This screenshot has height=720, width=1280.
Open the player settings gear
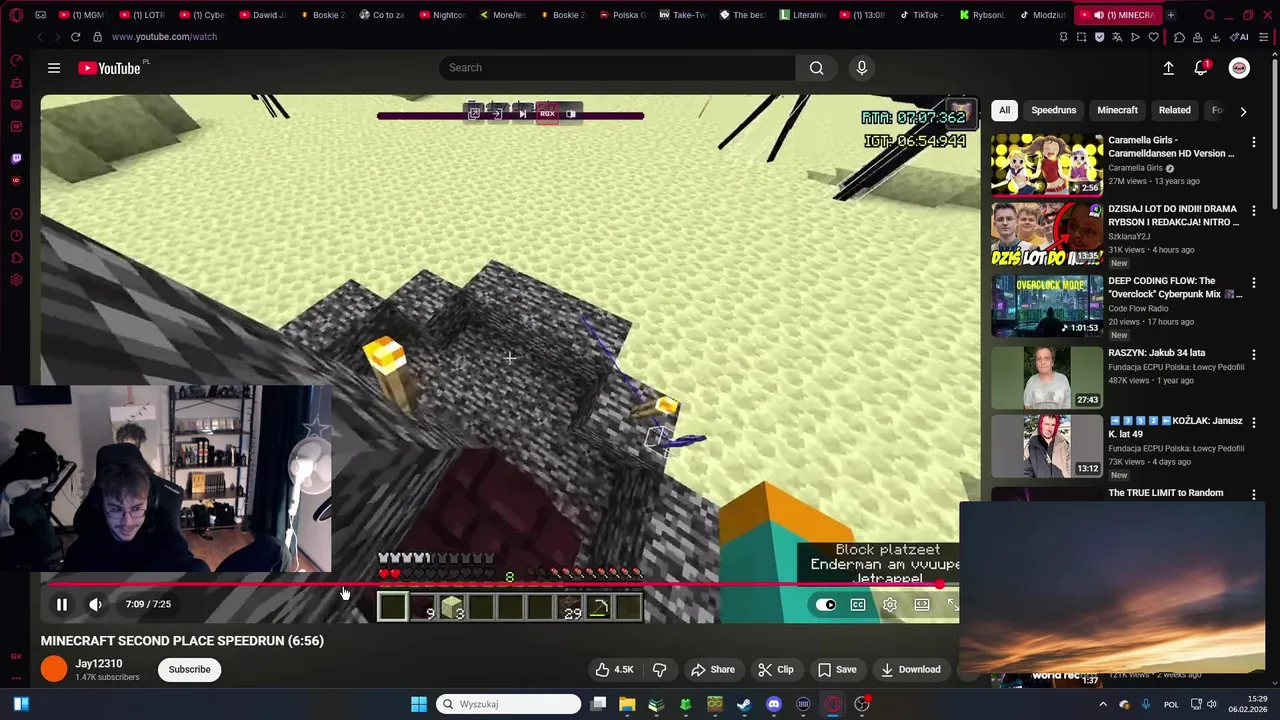(x=890, y=604)
